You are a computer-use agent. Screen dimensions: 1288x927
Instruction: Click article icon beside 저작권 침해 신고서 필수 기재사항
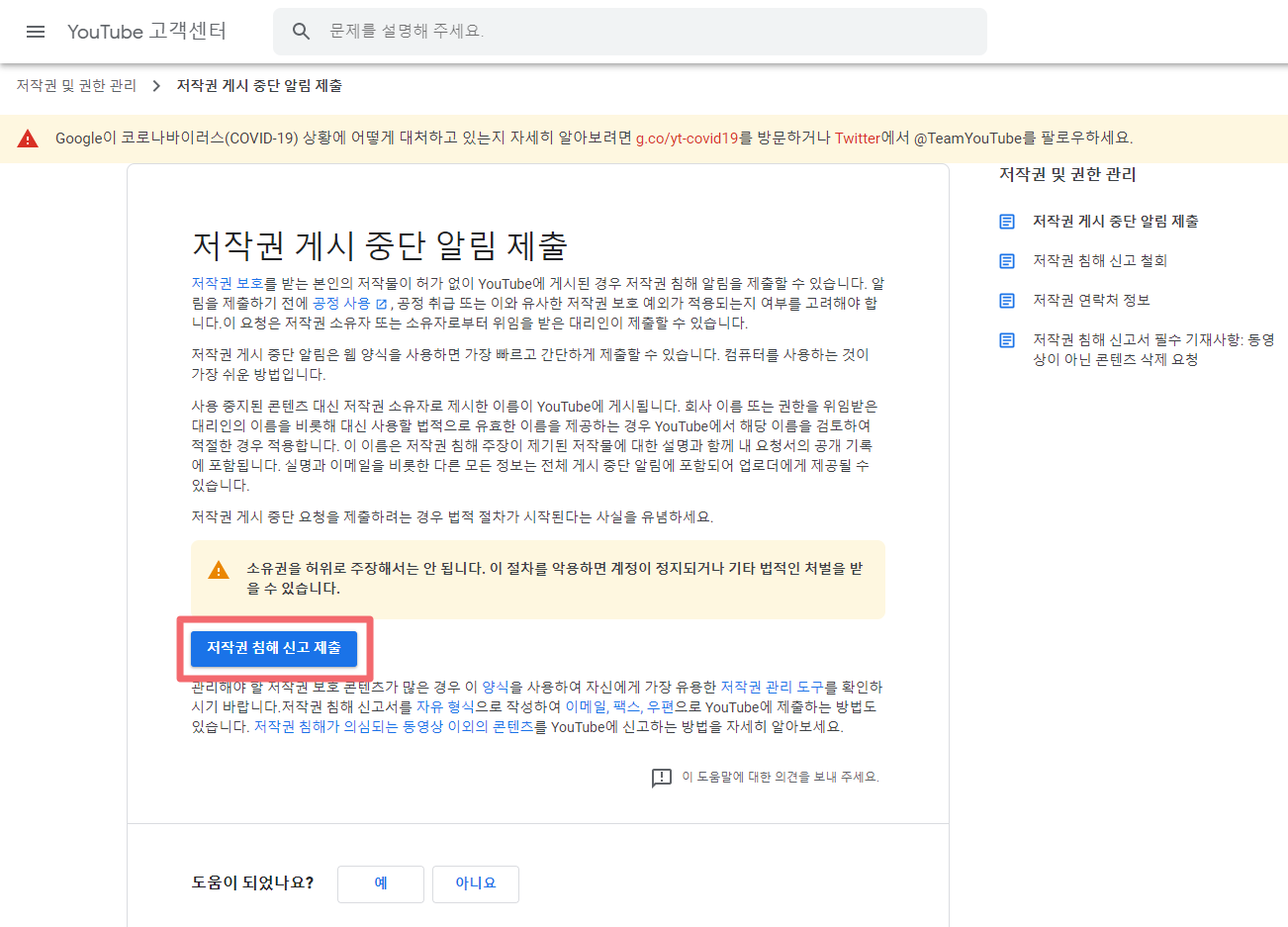pyautogui.click(x=1007, y=340)
